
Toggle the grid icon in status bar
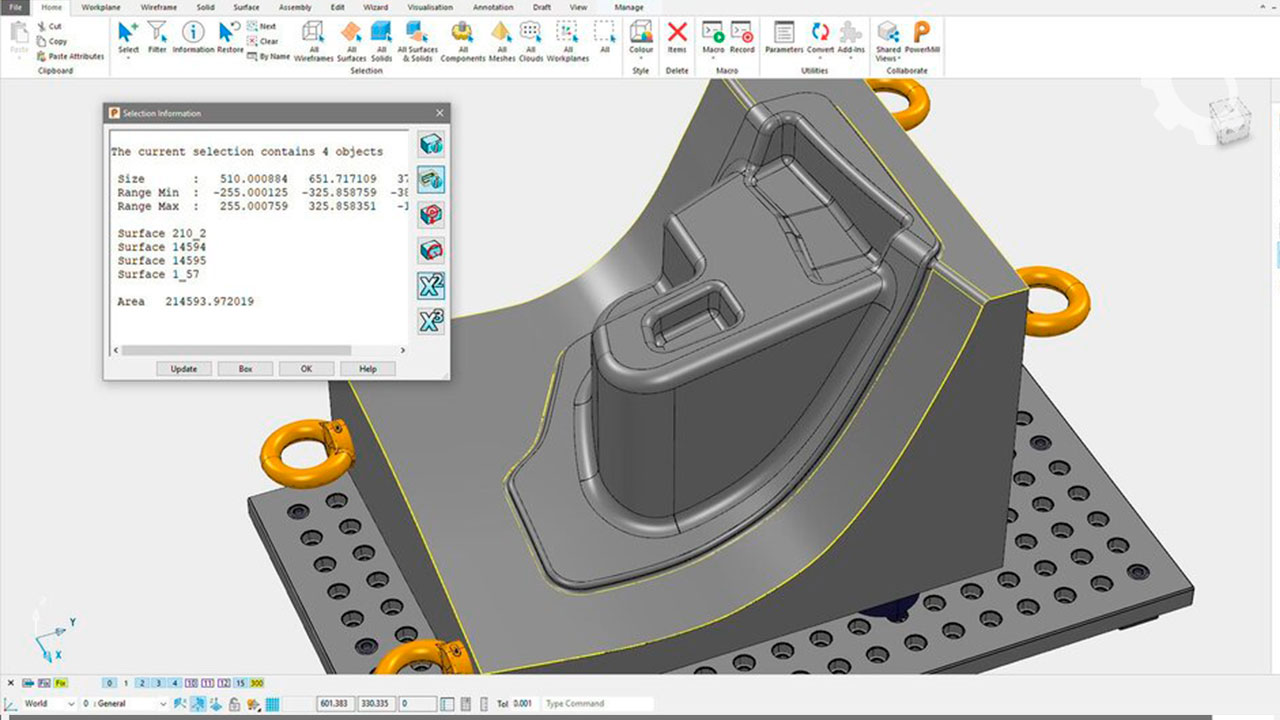pos(273,704)
